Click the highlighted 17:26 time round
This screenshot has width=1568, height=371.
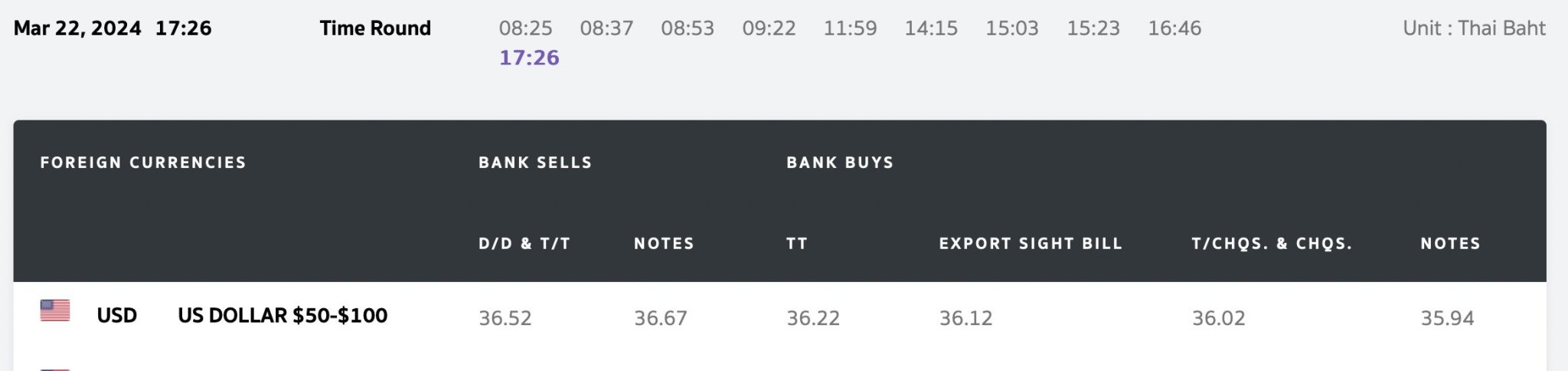click(x=529, y=58)
